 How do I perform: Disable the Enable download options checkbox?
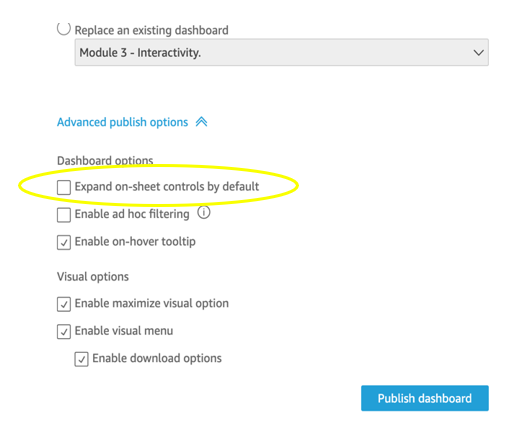(x=81, y=359)
